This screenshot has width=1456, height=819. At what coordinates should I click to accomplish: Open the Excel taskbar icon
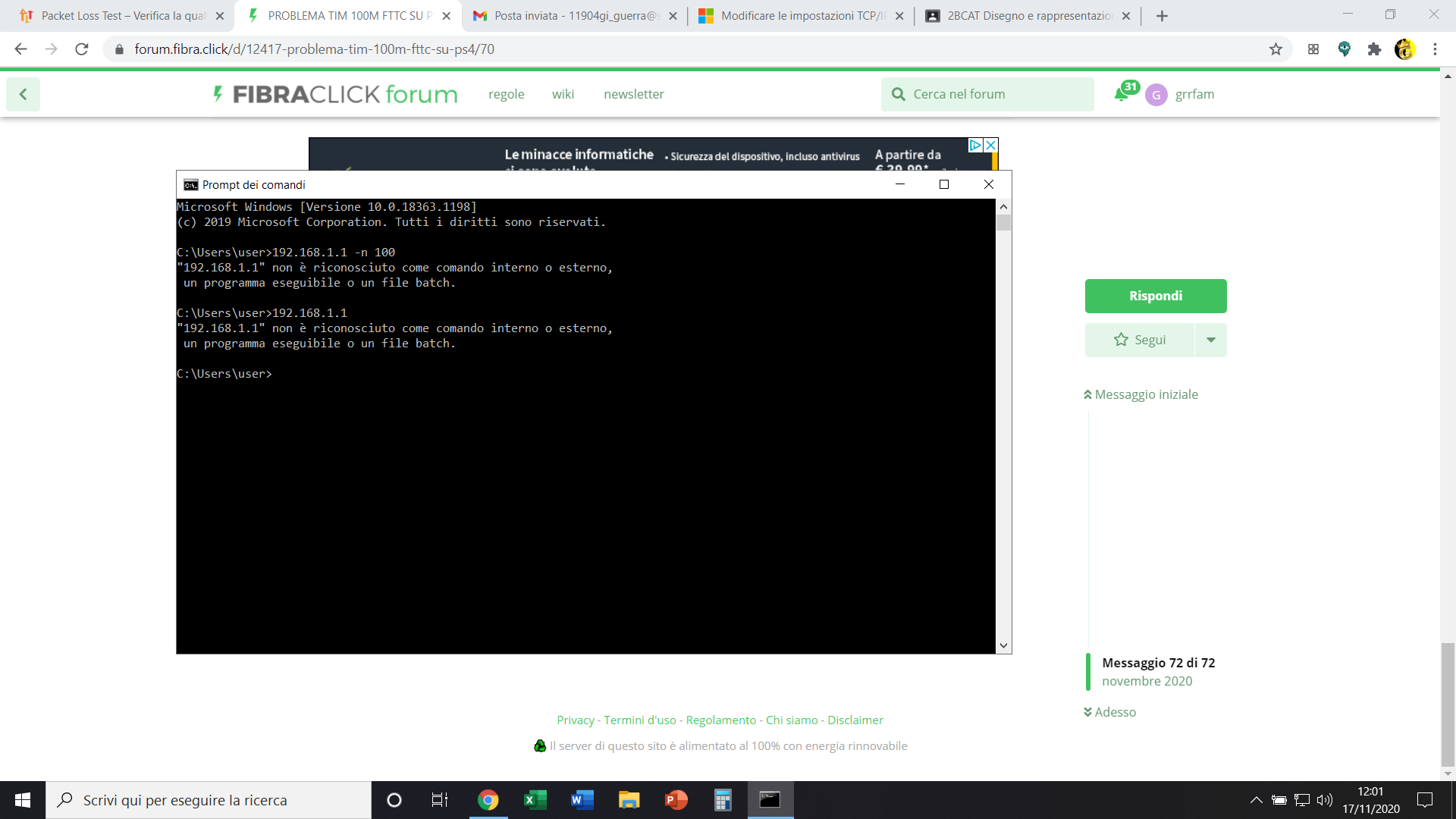click(x=535, y=800)
